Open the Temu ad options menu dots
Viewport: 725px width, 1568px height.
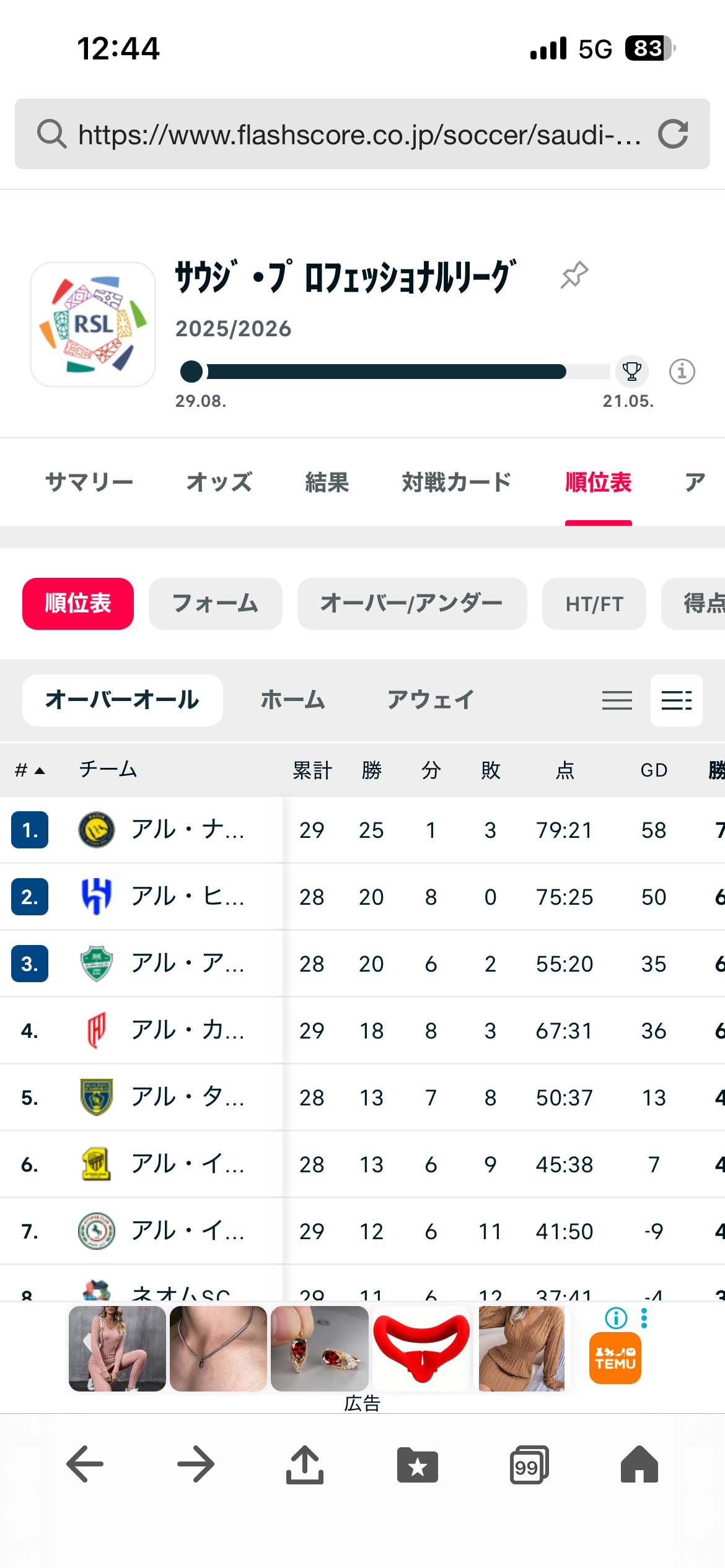click(x=644, y=1318)
